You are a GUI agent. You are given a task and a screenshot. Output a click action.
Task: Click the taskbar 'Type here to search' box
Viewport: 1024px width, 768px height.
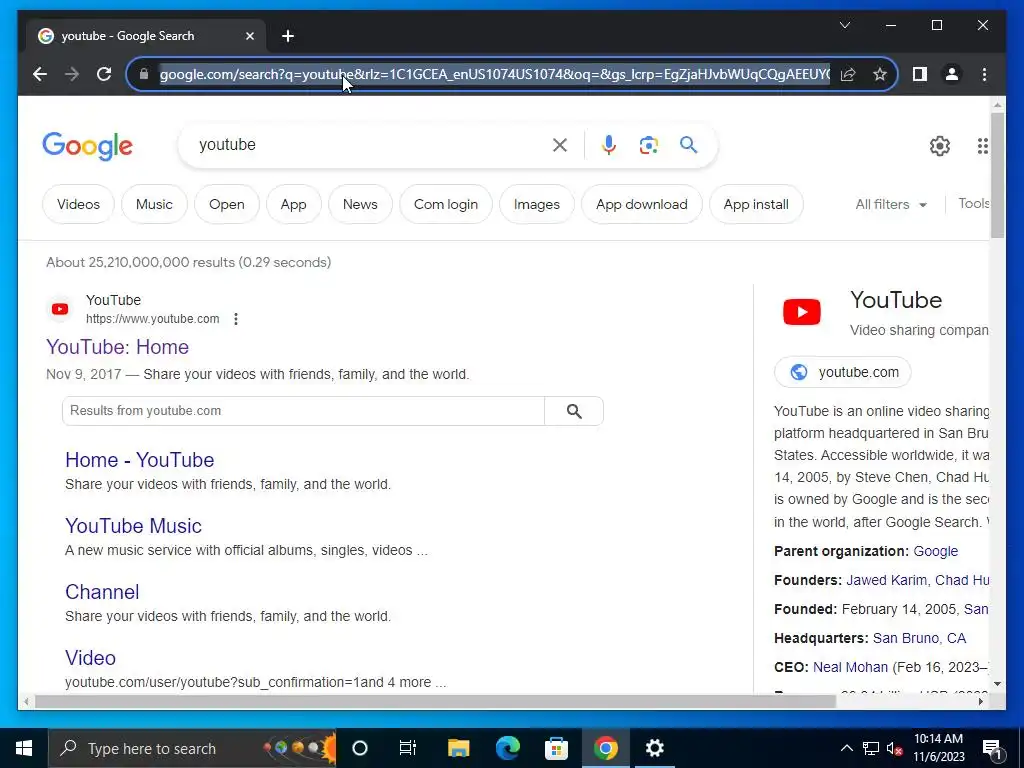[x=191, y=748]
